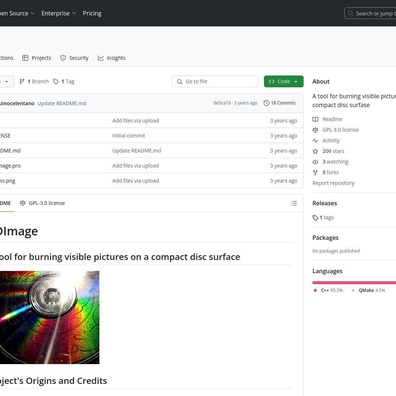Go to the Pricing page

pyautogui.click(x=92, y=13)
